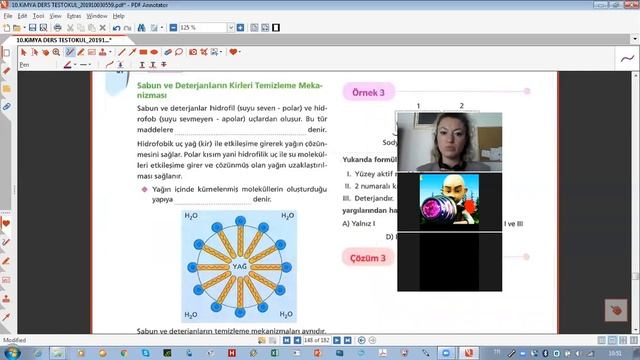Select the 10.KIMYA DERS TESTOKUL document tab
Viewport: 640px width, 360px height.
(64, 40)
